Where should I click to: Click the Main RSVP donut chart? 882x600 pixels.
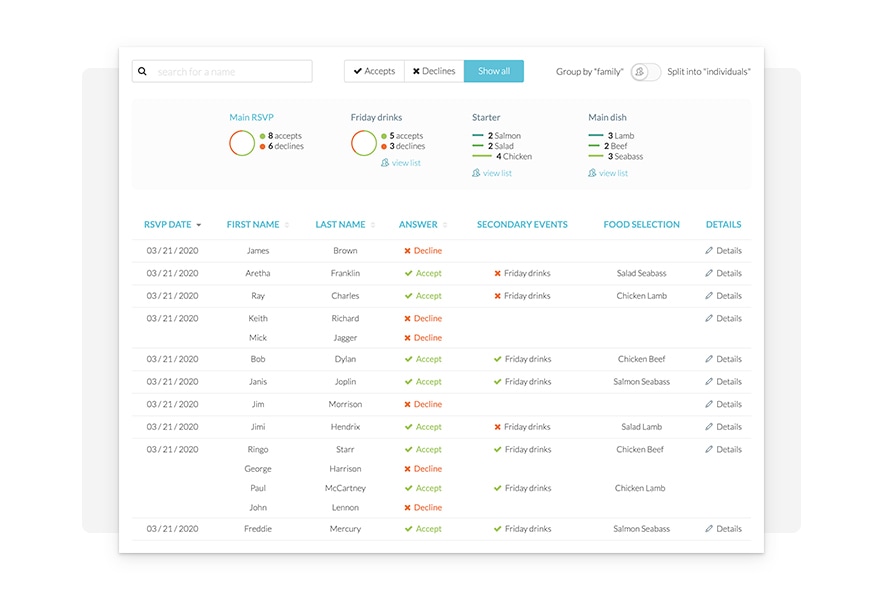pyautogui.click(x=242, y=143)
